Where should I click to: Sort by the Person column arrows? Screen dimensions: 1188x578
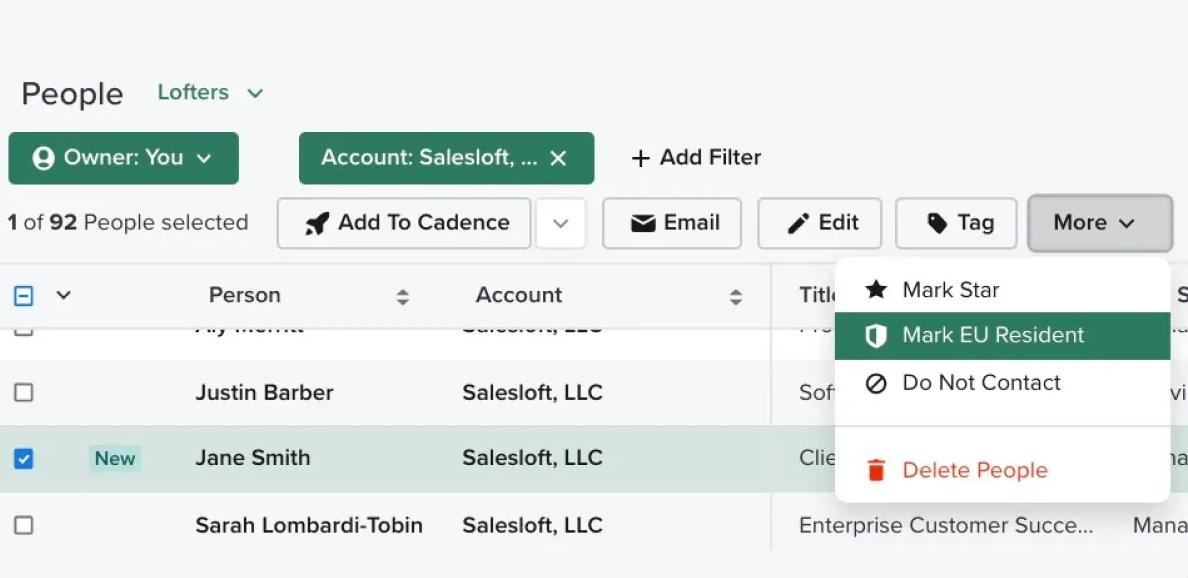(402, 297)
